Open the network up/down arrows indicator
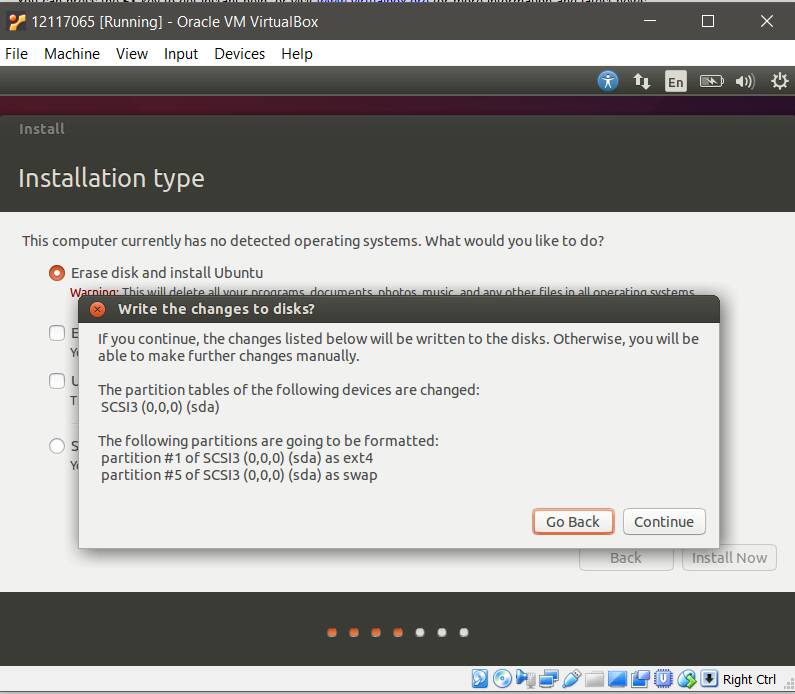This screenshot has height=694, width=795. pos(641,81)
